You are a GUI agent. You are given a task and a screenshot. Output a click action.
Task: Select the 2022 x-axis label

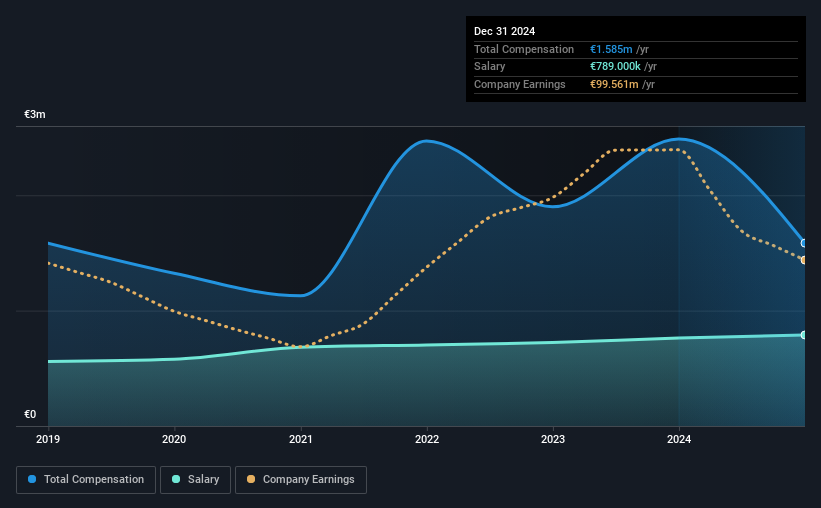click(x=427, y=439)
